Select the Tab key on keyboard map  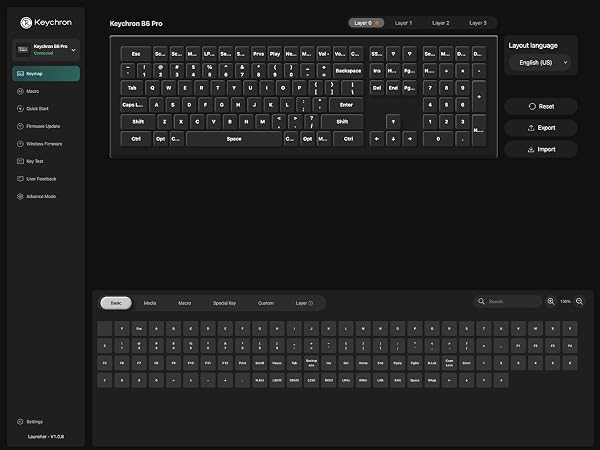(132, 88)
